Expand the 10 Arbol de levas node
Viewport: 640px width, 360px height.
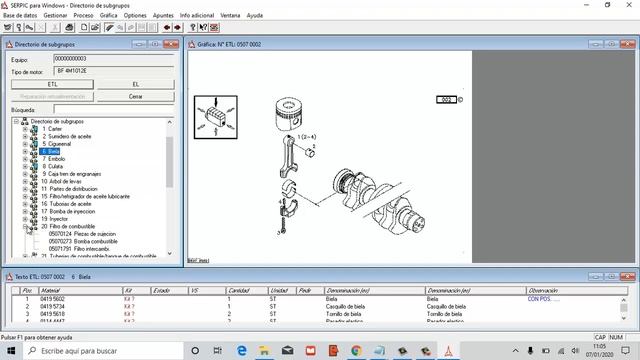[25, 181]
